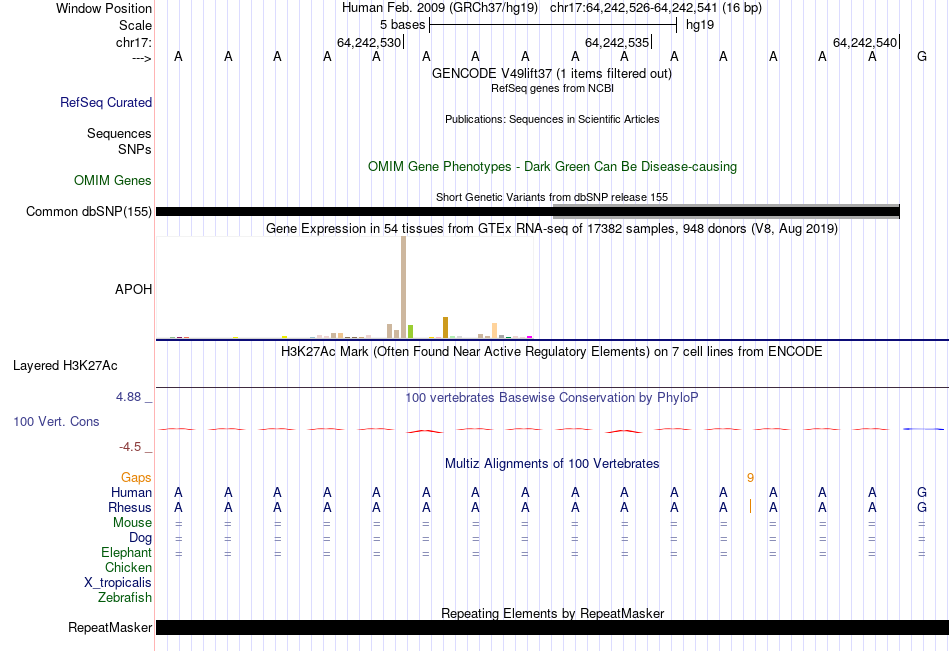Image resolution: width=950 pixels, height=651 pixels.
Task: Click the G base in reference sequence row
Action: (x=922, y=56)
